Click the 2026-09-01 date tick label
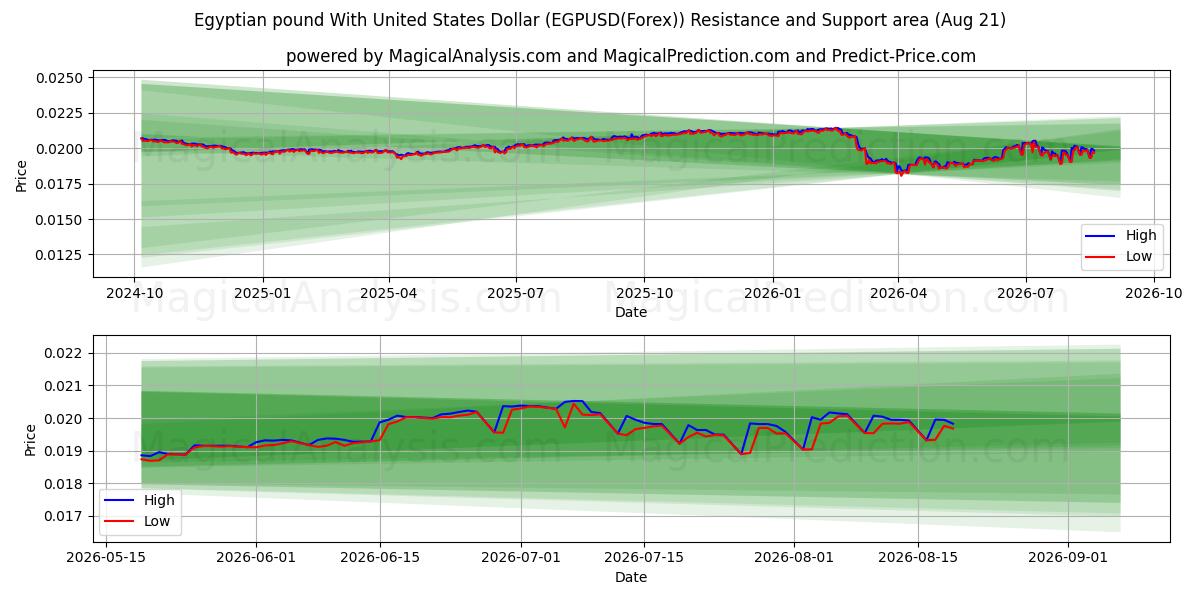This screenshot has height=600, width=1200. point(1068,559)
